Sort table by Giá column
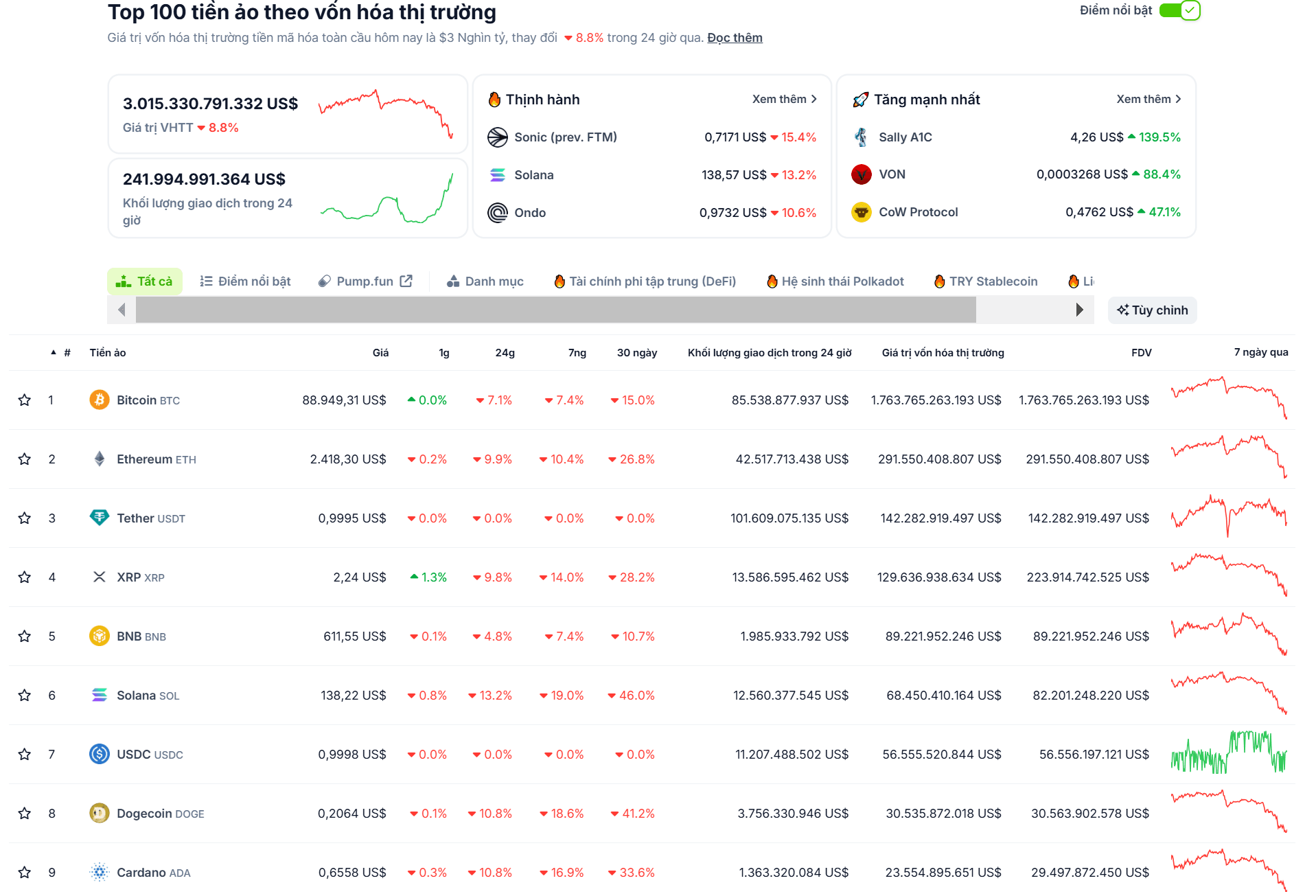The height and width of the screenshot is (896, 1316). [380, 352]
